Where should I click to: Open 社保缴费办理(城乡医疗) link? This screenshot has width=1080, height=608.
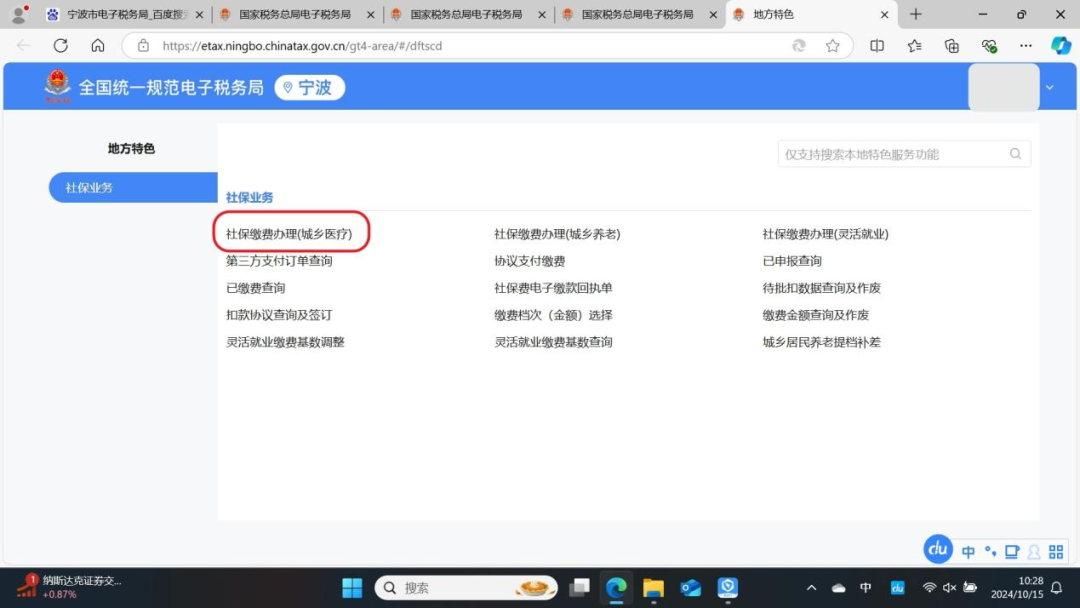[x=289, y=234]
